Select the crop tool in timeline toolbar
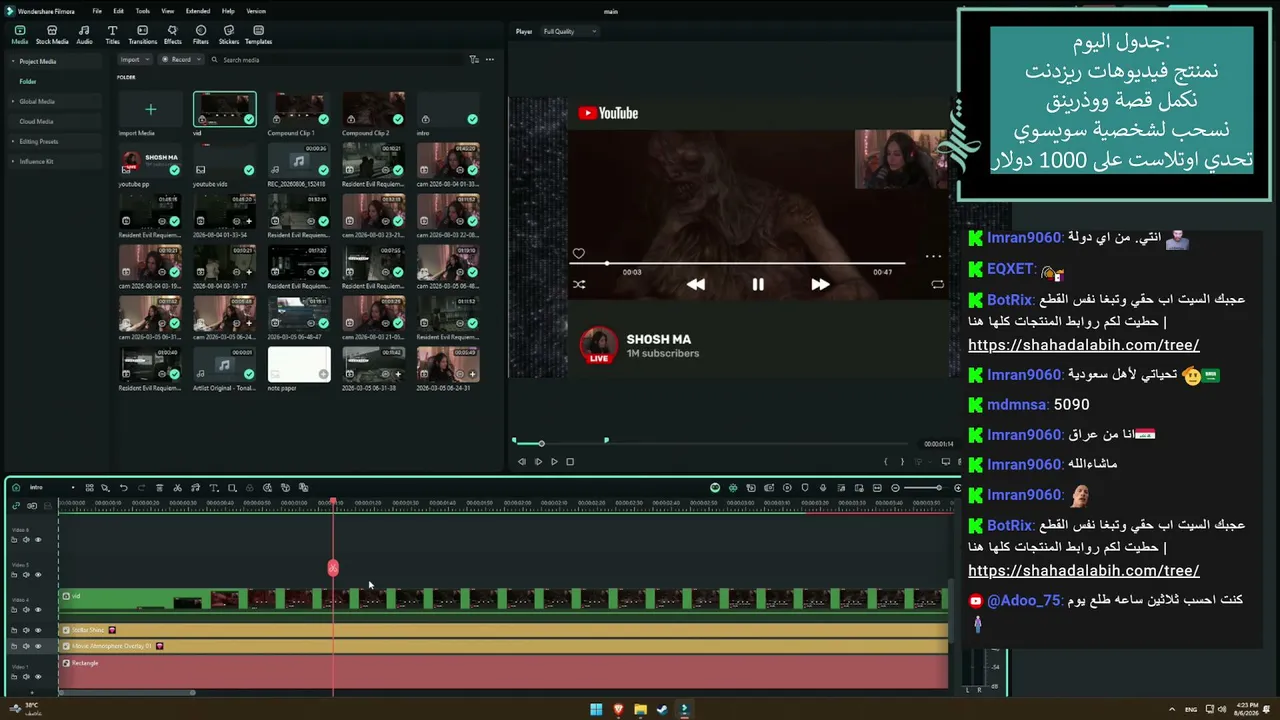The height and width of the screenshot is (720, 1280). coord(231,488)
